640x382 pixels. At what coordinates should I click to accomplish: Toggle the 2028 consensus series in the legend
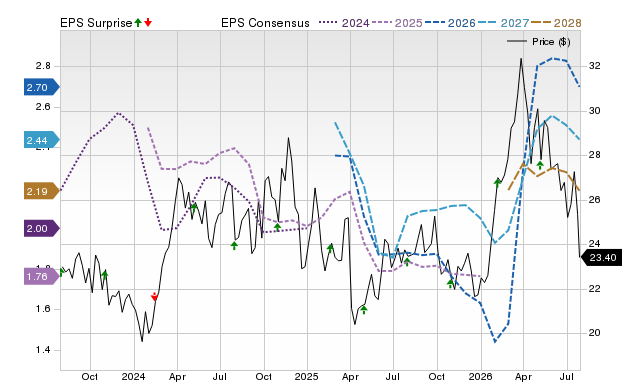(556, 23)
